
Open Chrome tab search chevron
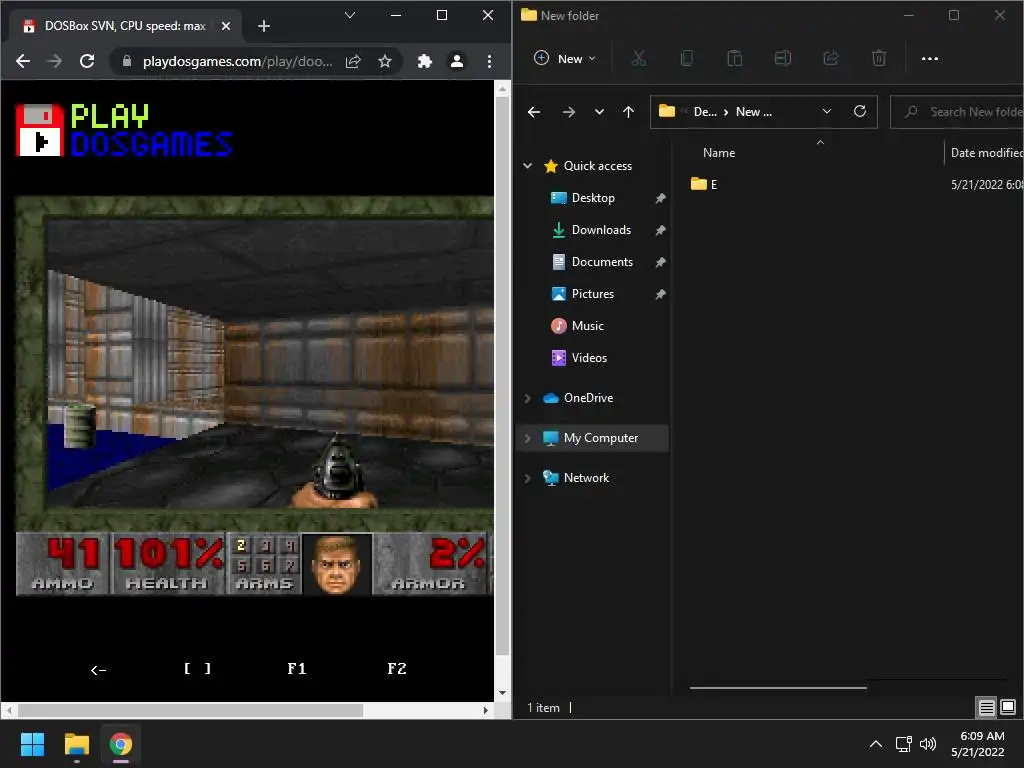(x=350, y=15)
